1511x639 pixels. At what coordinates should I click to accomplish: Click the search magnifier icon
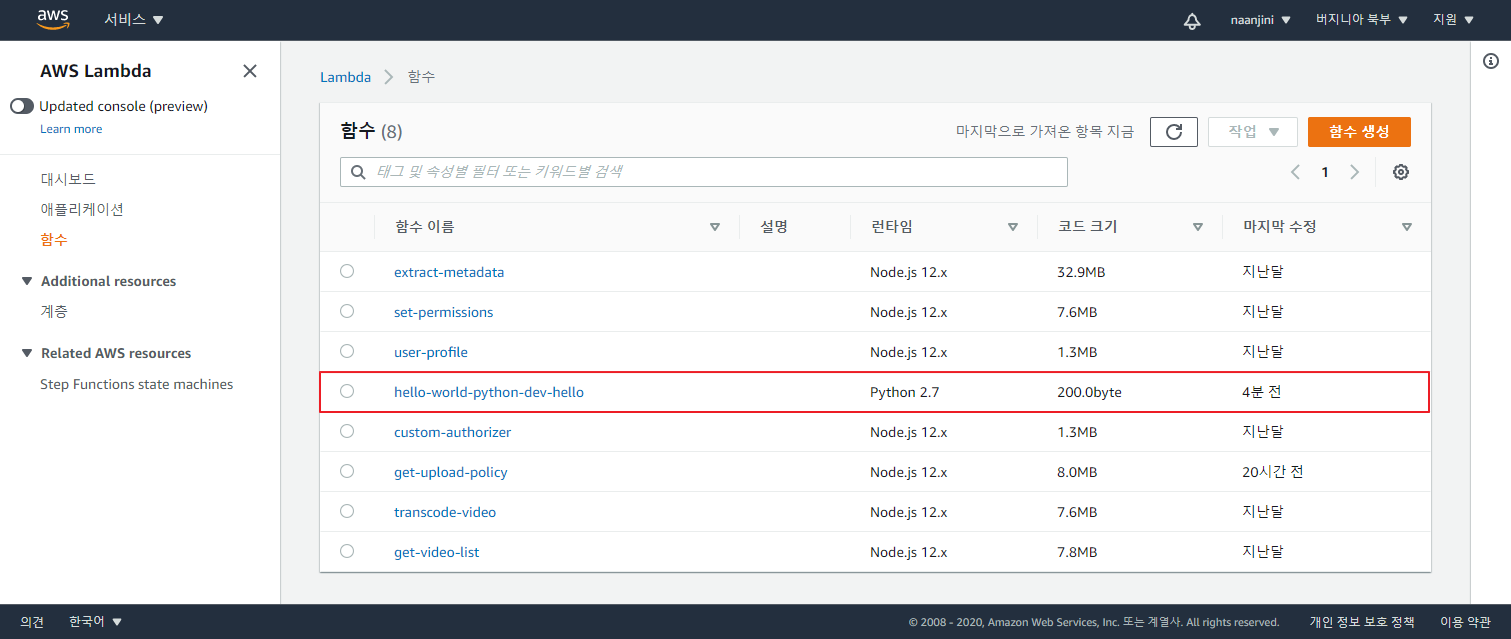359,172
